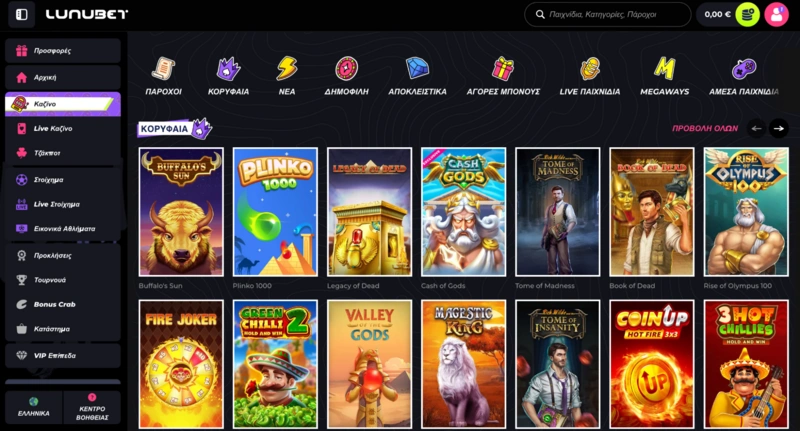Open Προκλήσεις challenges
The image size is (800, 431).
(63, 255)
